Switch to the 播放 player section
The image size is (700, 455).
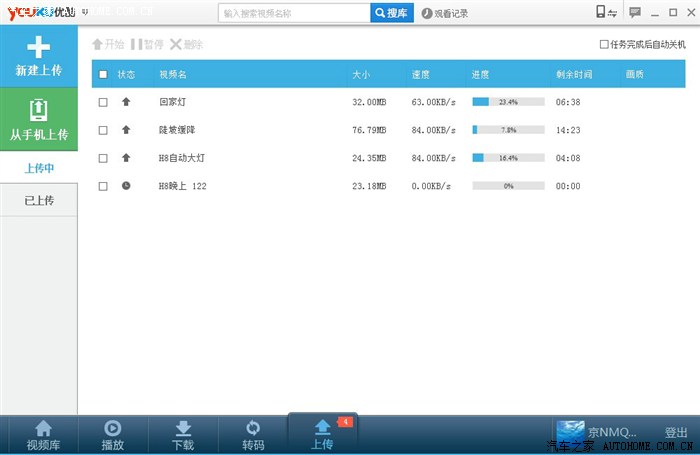(x=113, y=435)
